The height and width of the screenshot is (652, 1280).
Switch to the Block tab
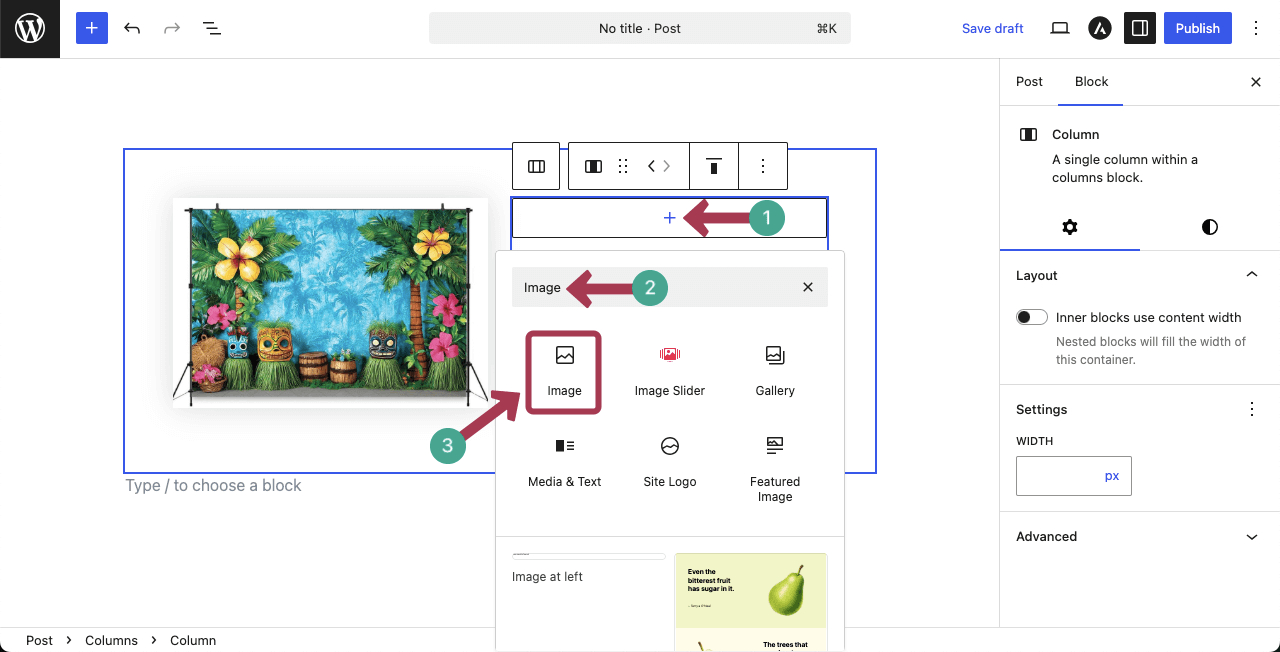click(1091, 82)
